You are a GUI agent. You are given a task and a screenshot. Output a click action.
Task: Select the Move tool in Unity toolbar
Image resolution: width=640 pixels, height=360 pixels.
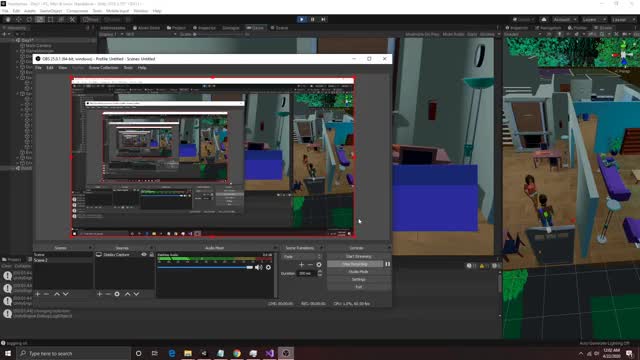point(18,19)
